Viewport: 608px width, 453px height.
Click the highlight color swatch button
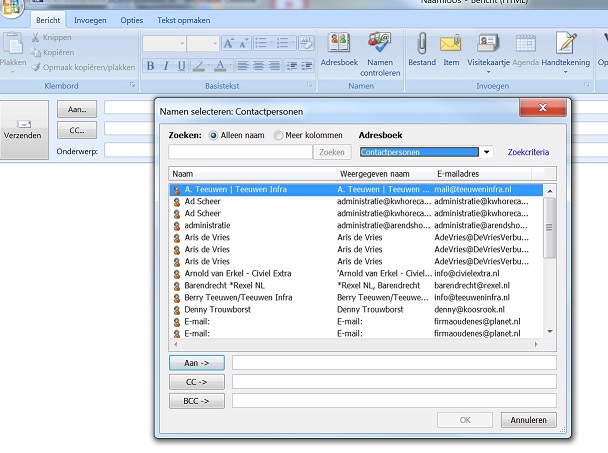coord(199,66)
